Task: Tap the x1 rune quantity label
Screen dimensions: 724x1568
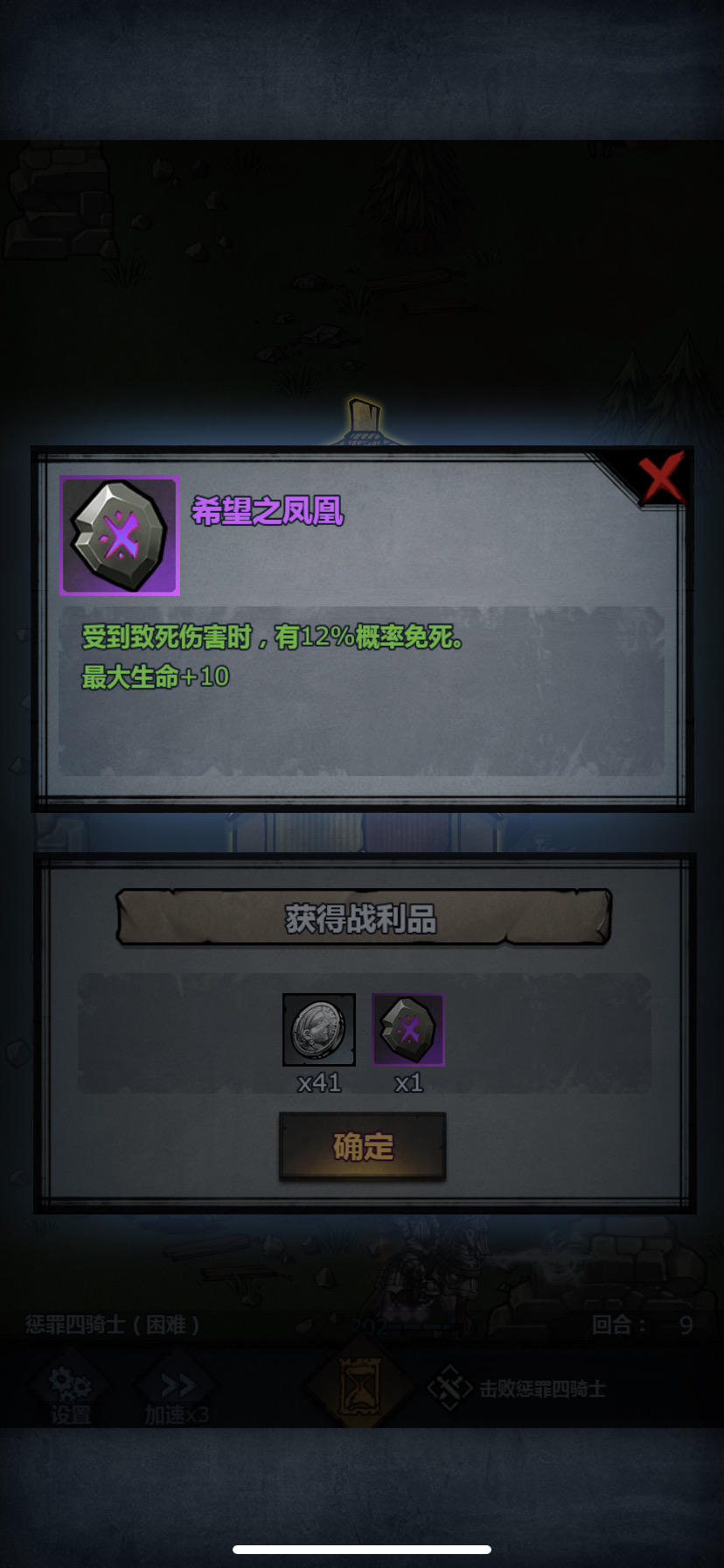Action: pyautogui.click(x=408, y=1083)
